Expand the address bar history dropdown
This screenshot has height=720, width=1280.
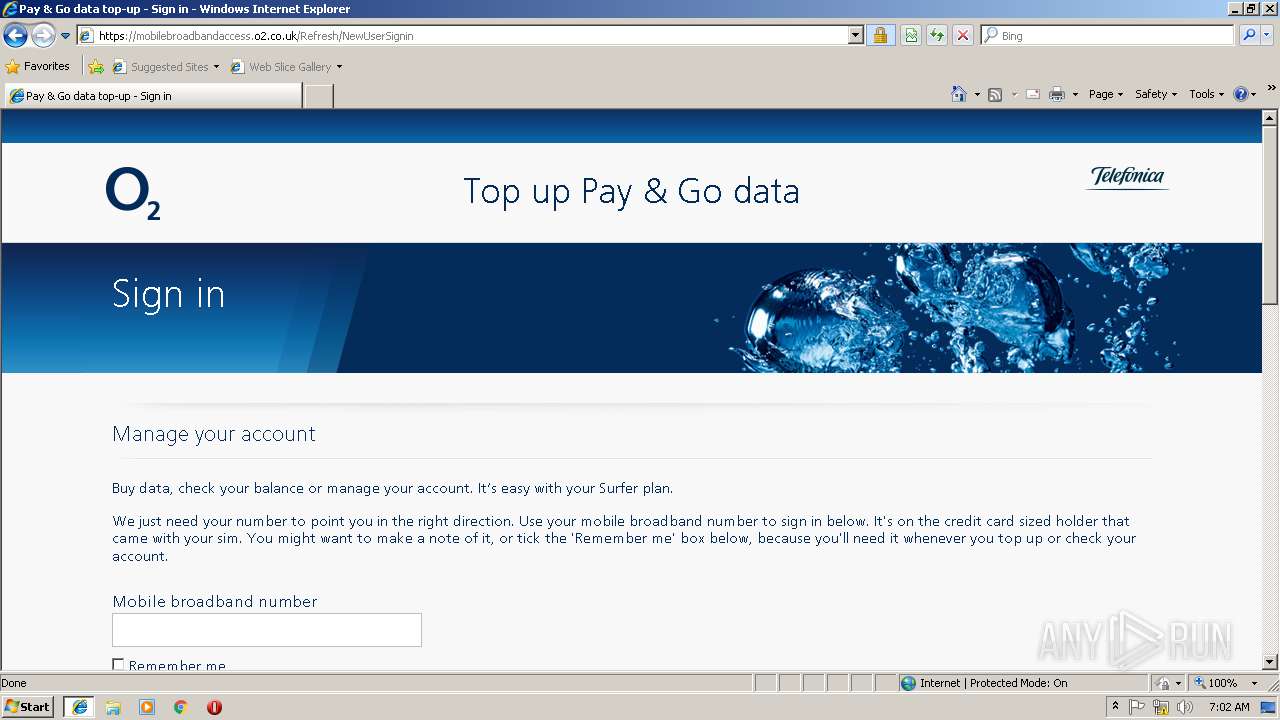855,36
